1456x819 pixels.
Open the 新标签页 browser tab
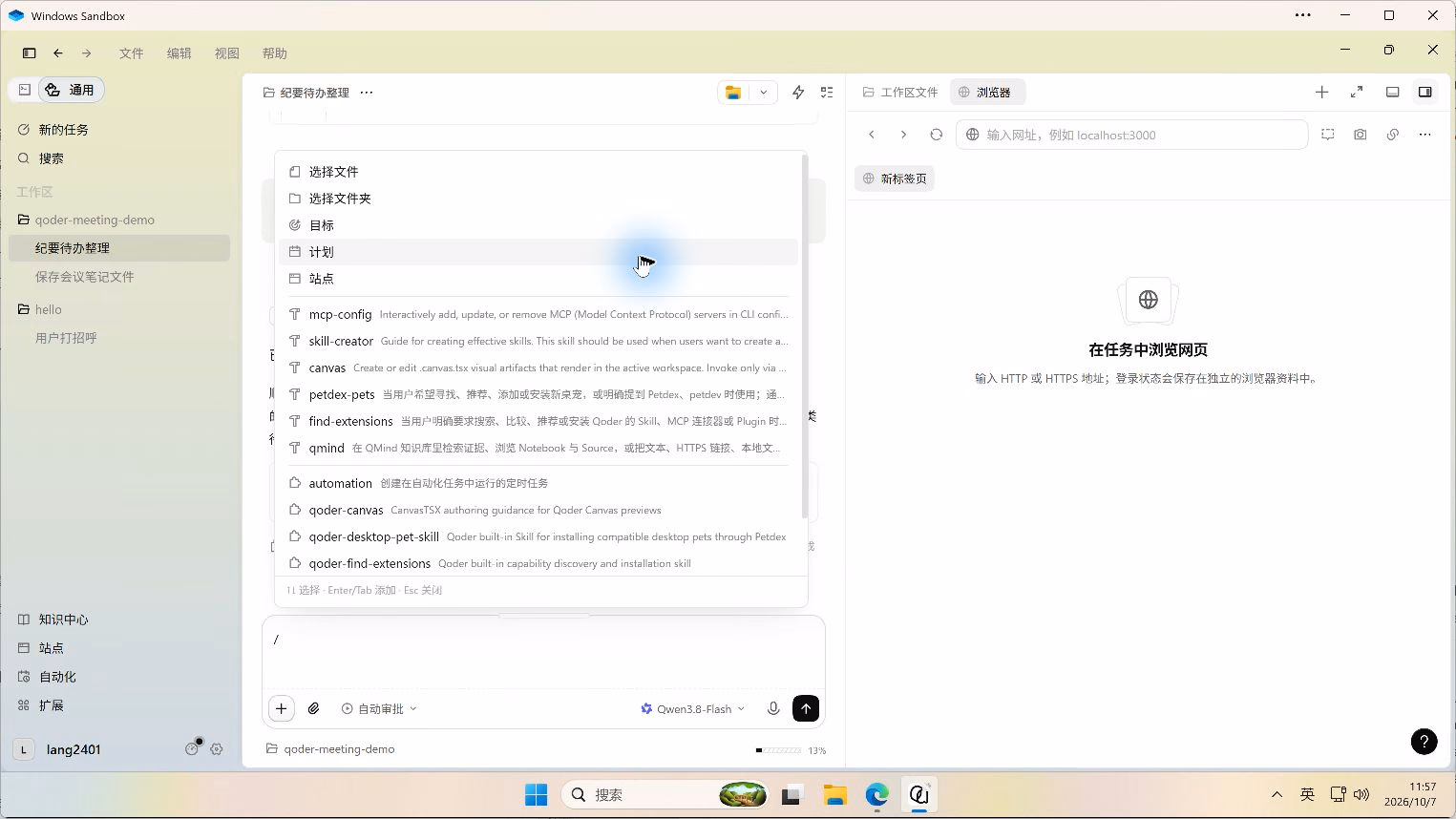pyautogui.click(x=895, y=178)
